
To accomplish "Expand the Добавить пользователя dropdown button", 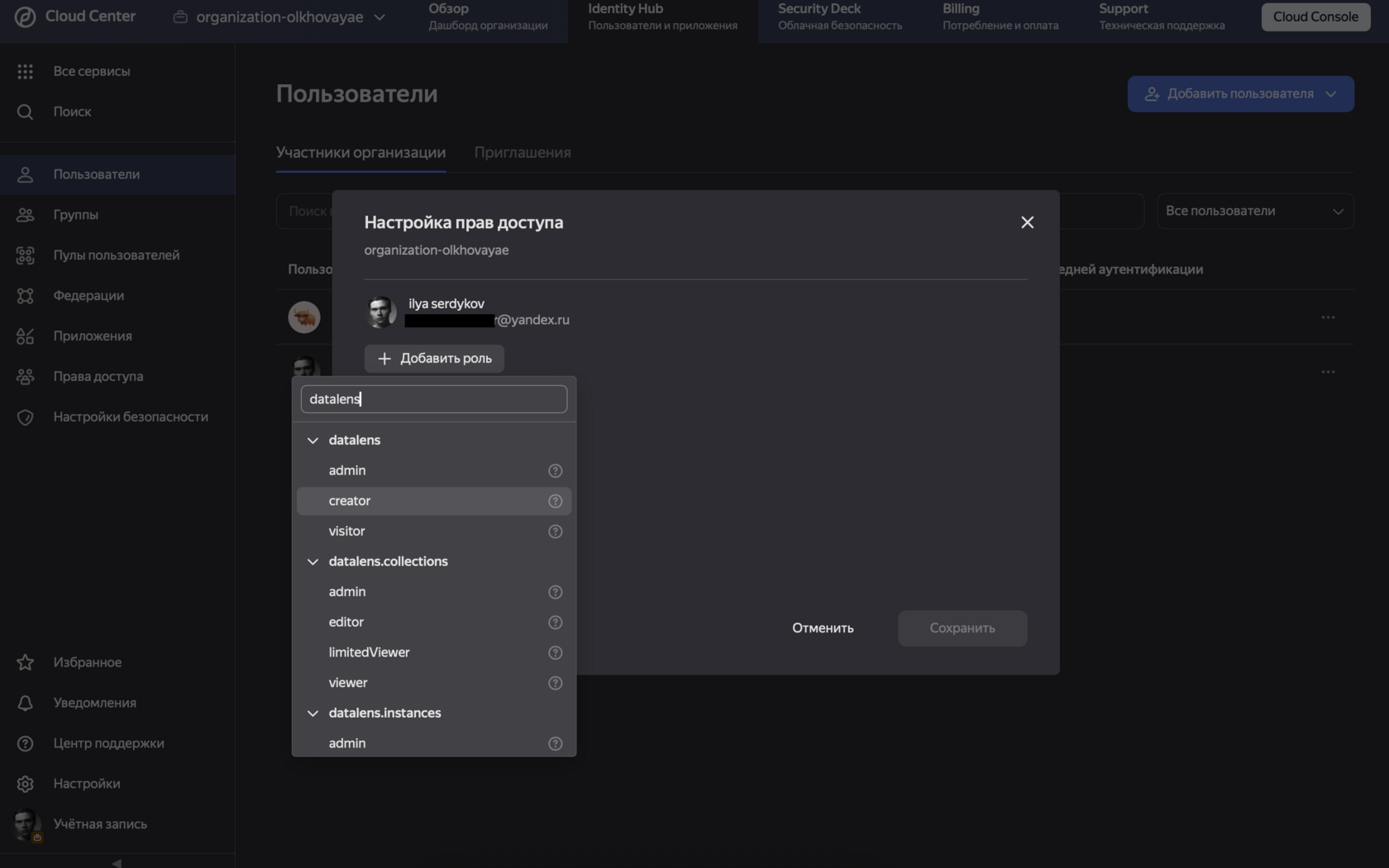I will (x=1240, y=94).
